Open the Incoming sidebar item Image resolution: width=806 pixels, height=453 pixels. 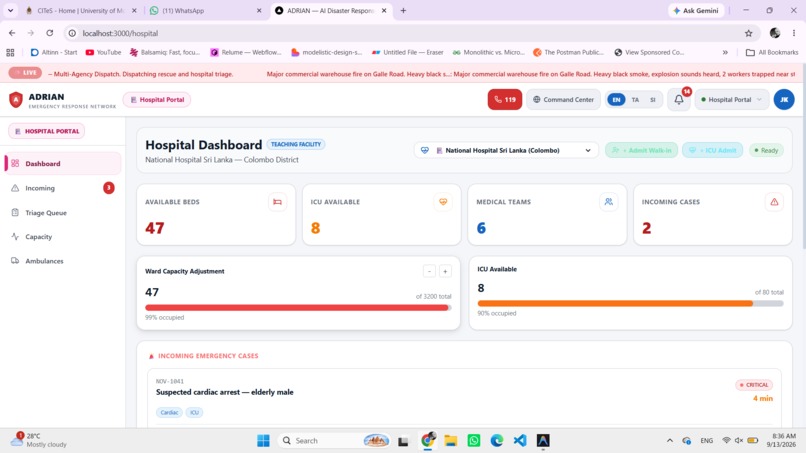pos(63,188)
